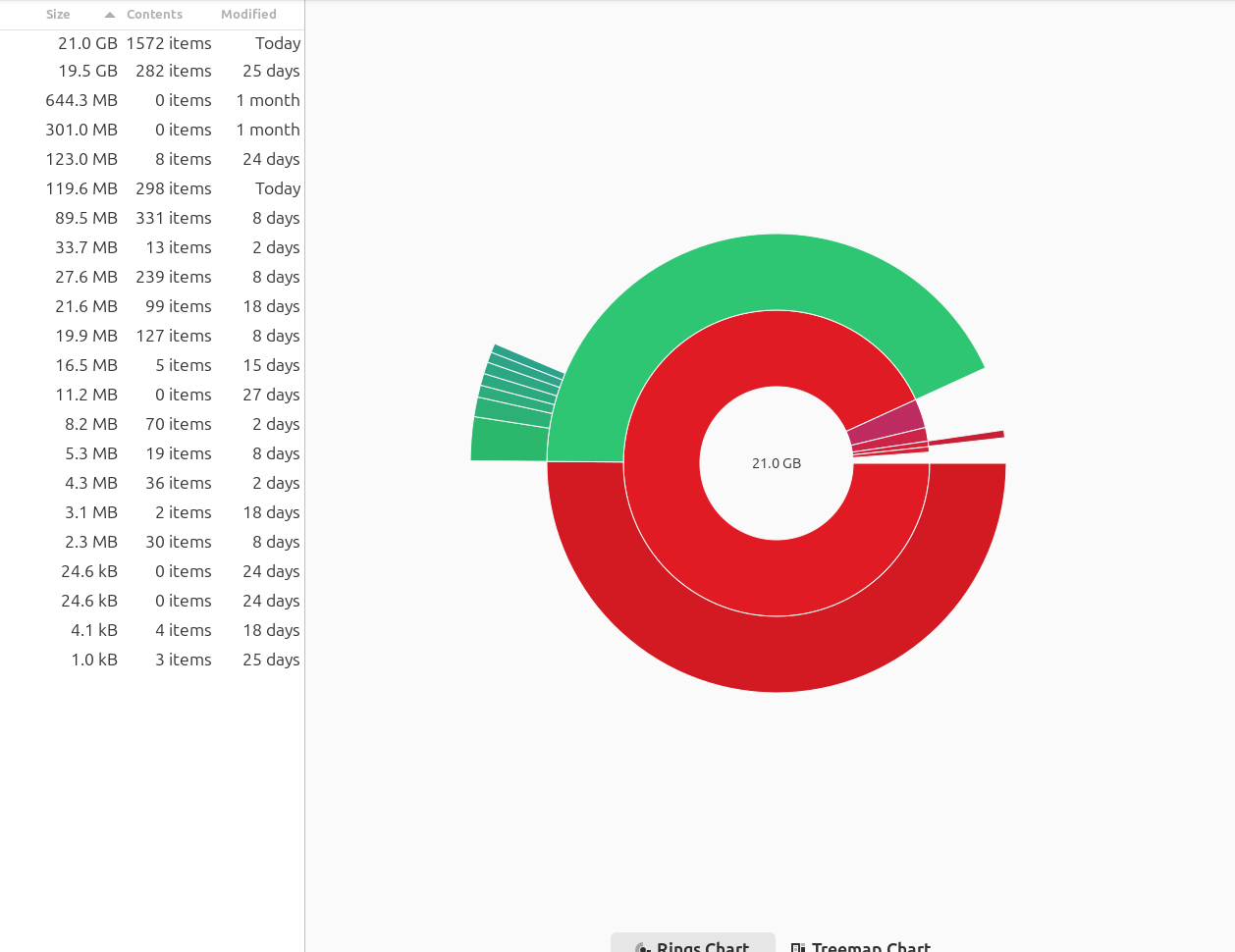Select the 27.6 MB row
1235x952 pixels.
click(152, 277)
